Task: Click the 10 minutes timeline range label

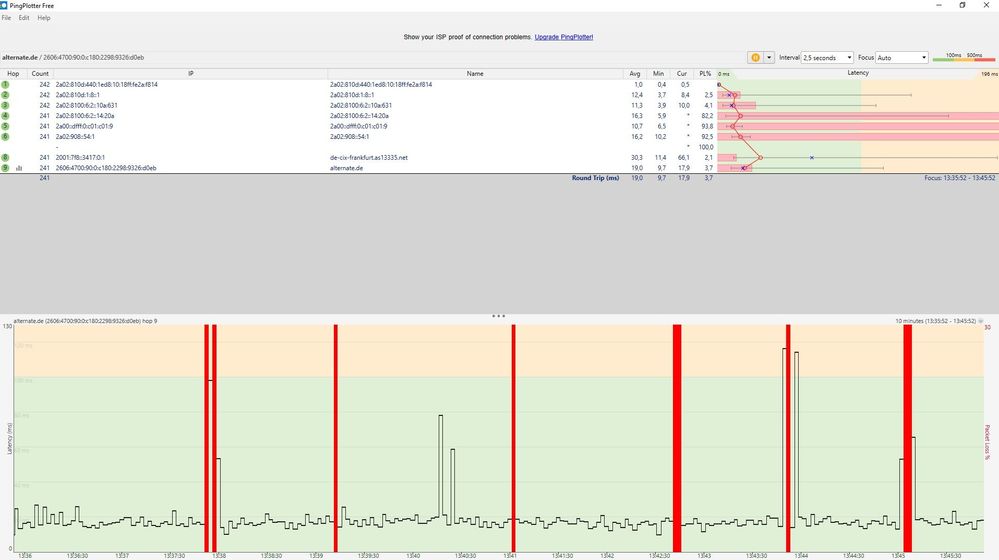Action: (935, 321)
